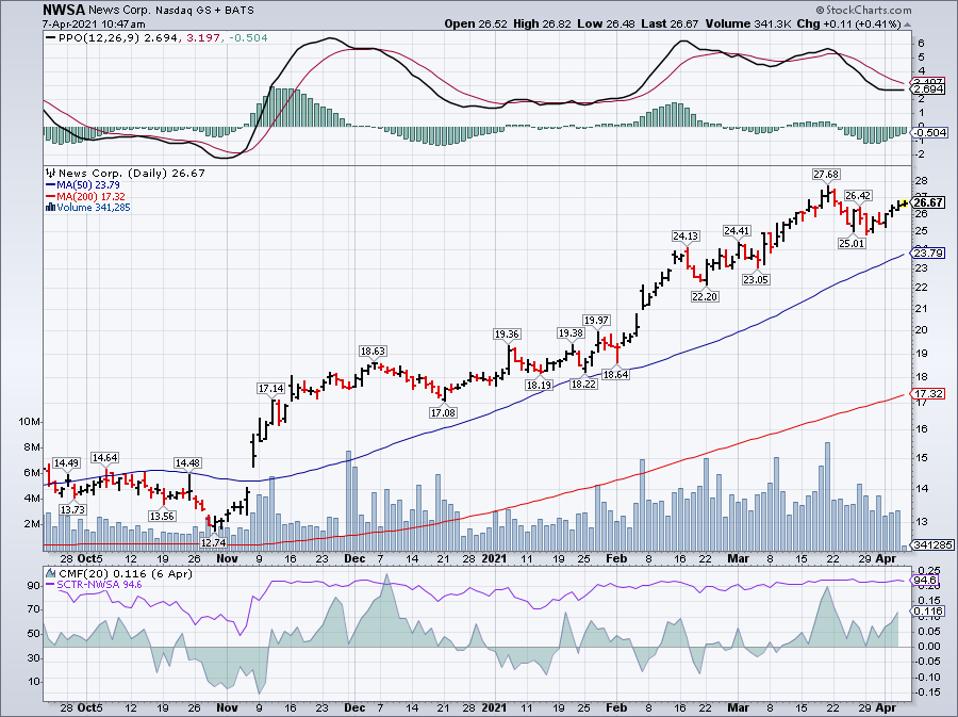The image size is (958, 717).
Task: Click the teal CMF(20) marker in the legend
Action: tap(50, 573)
